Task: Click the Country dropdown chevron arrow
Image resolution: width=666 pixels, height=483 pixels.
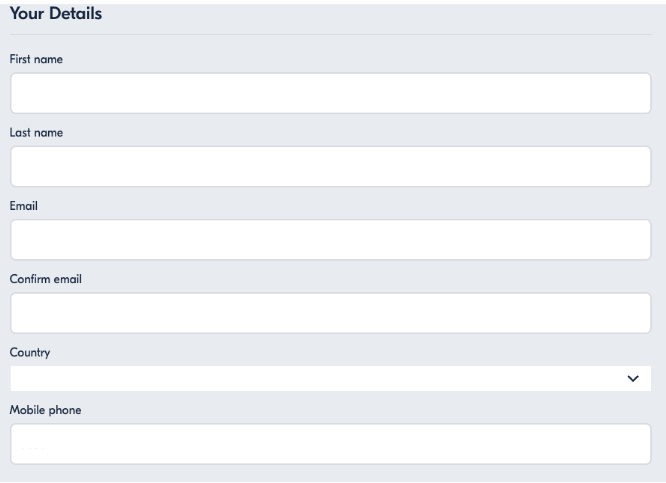Action: click(633, 378)
